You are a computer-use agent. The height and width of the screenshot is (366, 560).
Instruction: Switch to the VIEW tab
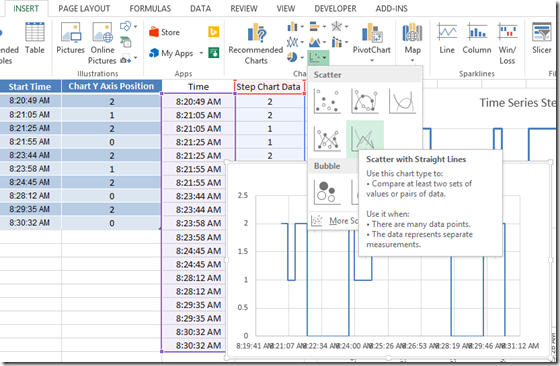[286, 9]
